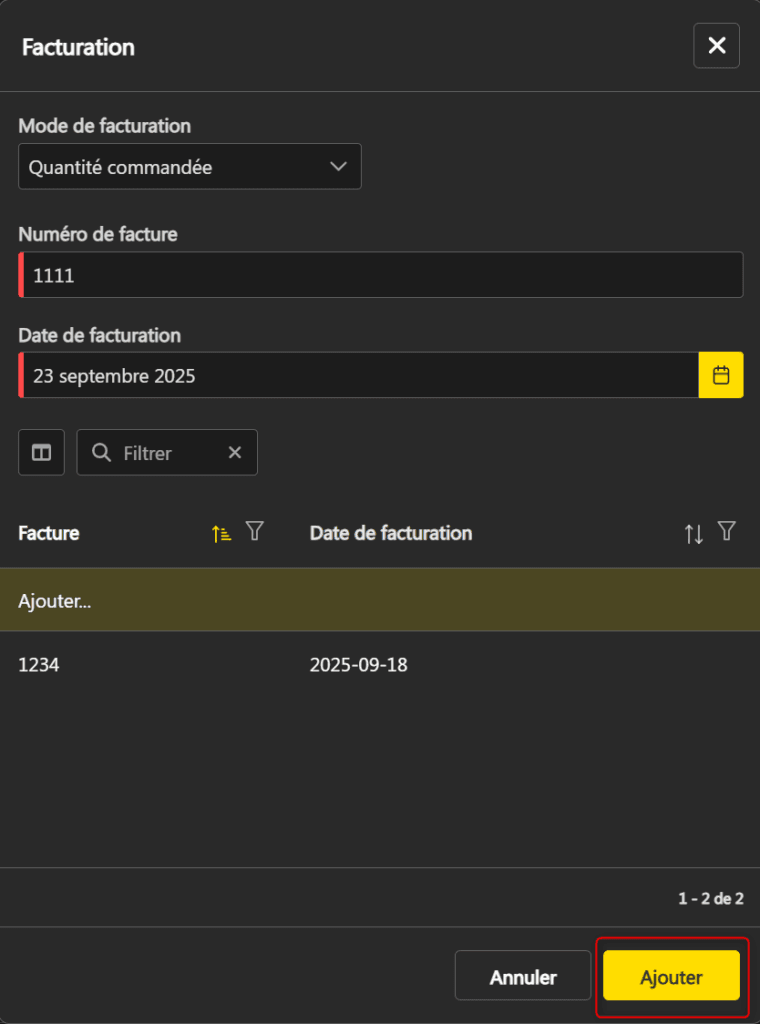Open filter funnel for Date de facturation column
Viewport: 760px width, 1024px height.
point(727,532)
